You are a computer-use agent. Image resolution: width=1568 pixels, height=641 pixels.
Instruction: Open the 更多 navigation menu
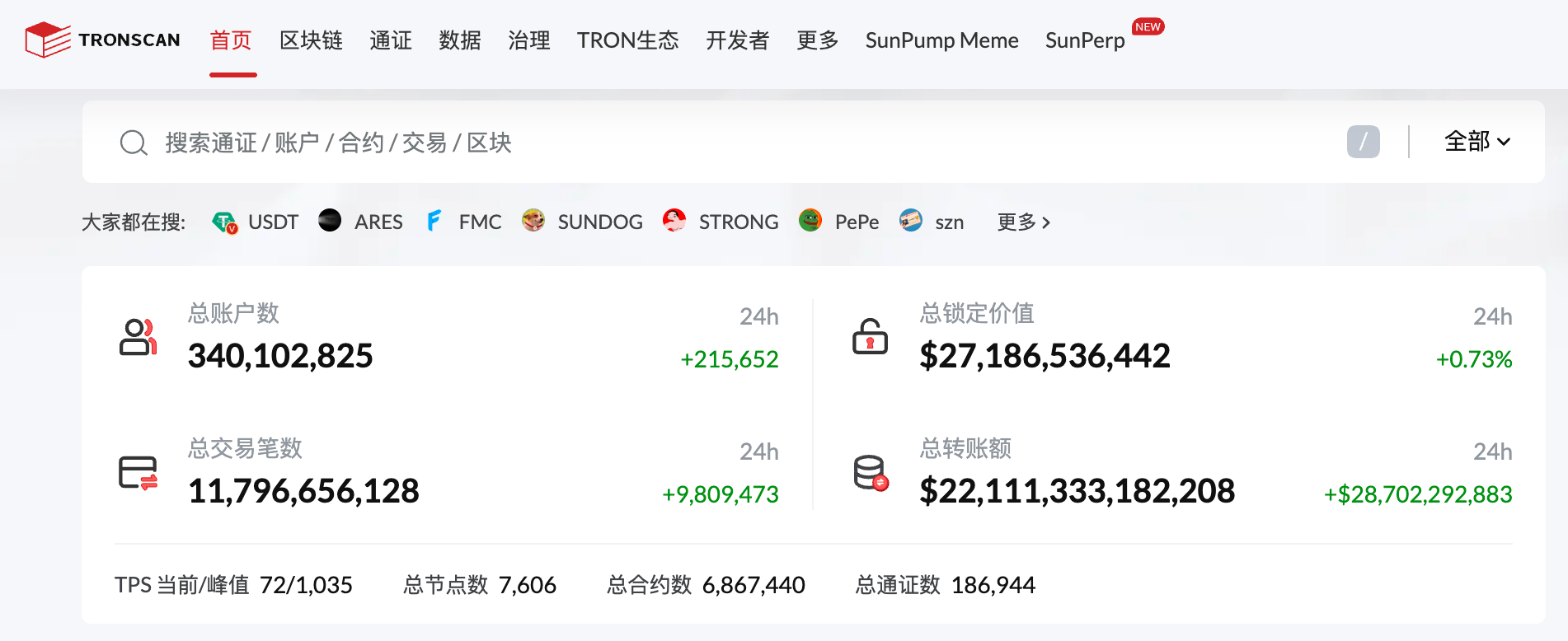tap(817, 40)
